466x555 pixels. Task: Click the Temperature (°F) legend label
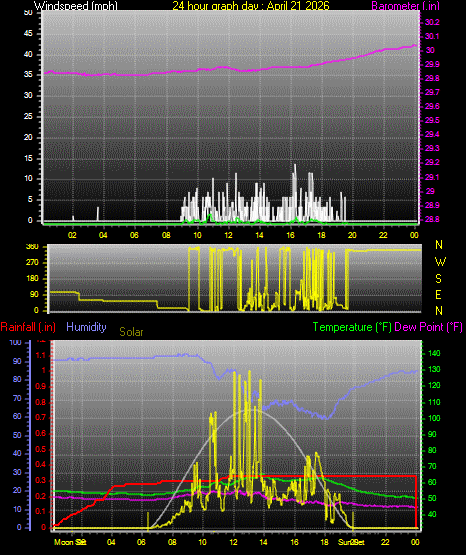(x=352, y=327)
